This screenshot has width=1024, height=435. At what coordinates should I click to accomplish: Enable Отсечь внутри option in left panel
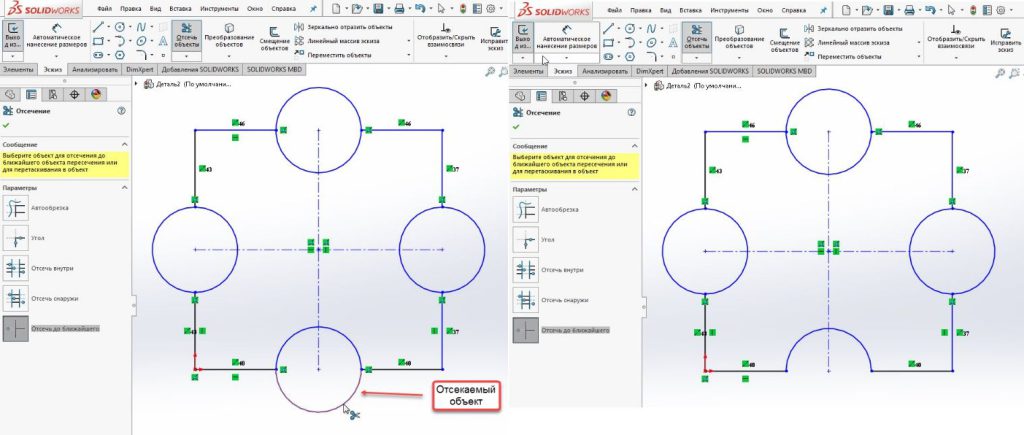pyautogui.click(x=16, y=268)
